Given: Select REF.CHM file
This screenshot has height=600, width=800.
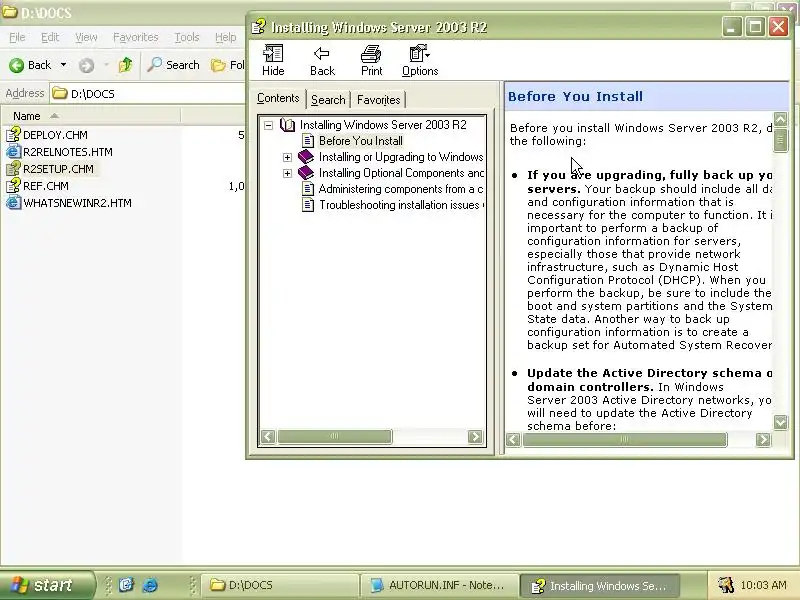Looking at the screenshot, I should pyautogui.click(x=37, y=186).
